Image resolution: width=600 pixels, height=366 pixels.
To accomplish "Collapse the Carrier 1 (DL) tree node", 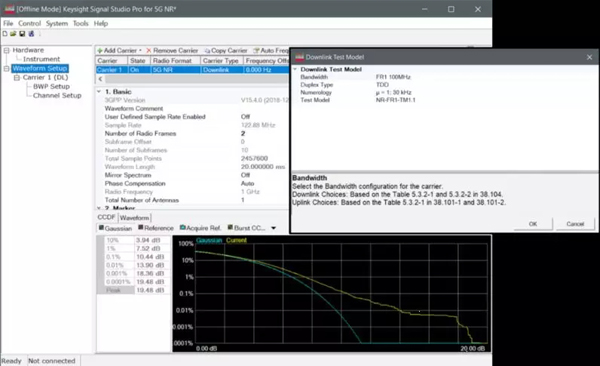I will (x=16, y=78).
